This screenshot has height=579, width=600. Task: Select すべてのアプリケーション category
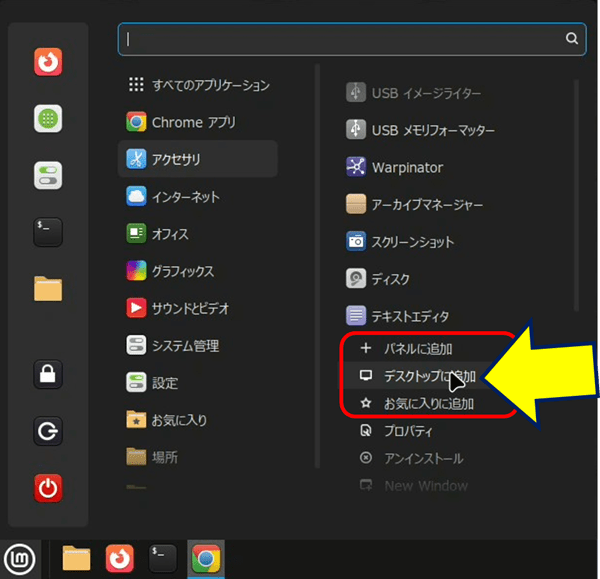click(198, 85)
